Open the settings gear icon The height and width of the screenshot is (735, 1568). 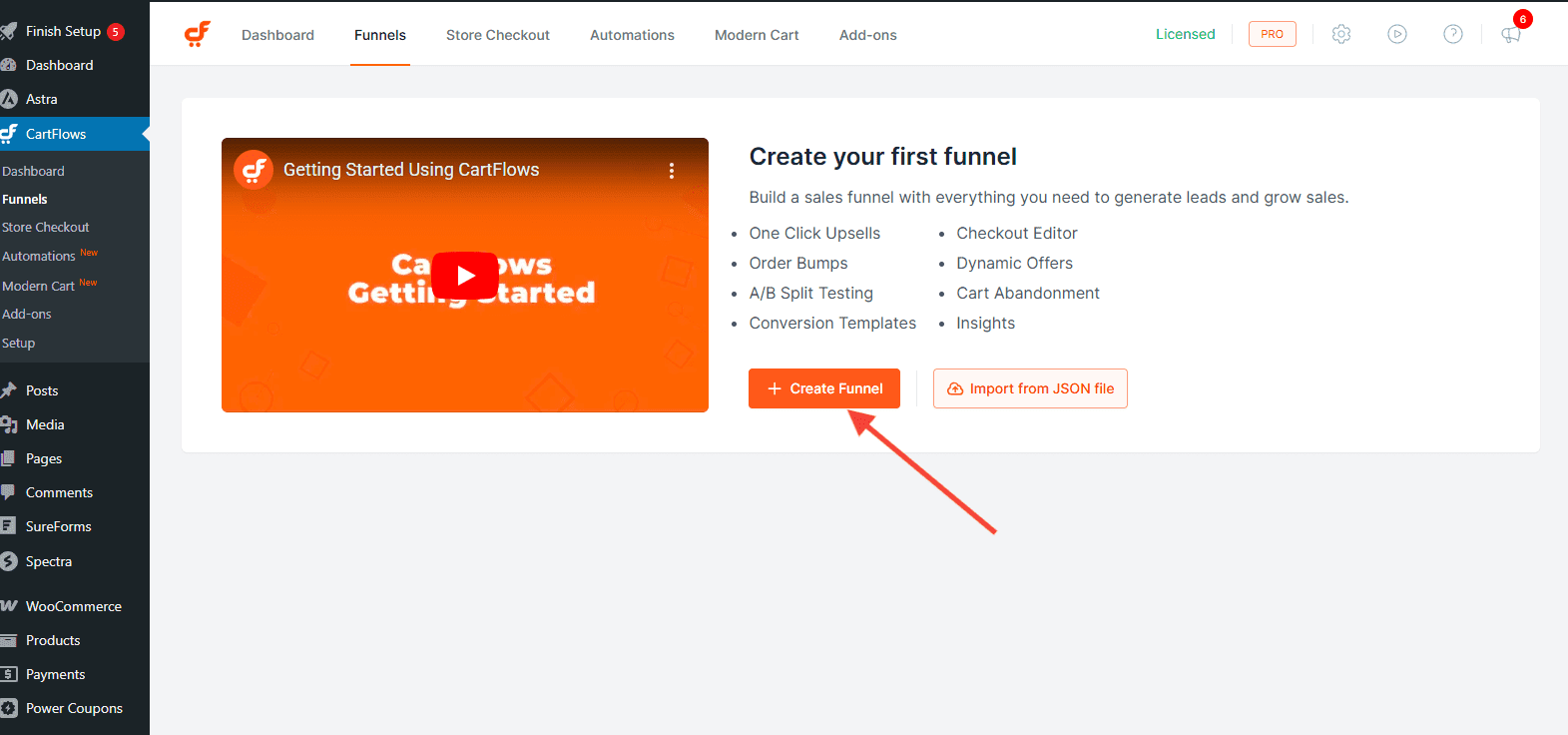coord(1341,34)
